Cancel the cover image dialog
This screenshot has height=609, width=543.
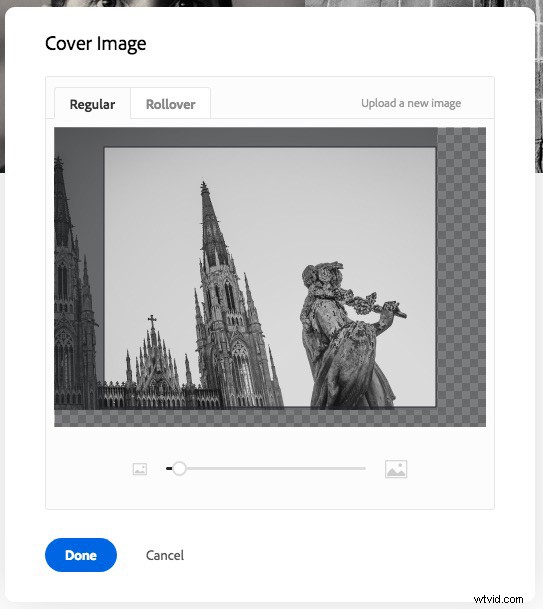[165, 555]
